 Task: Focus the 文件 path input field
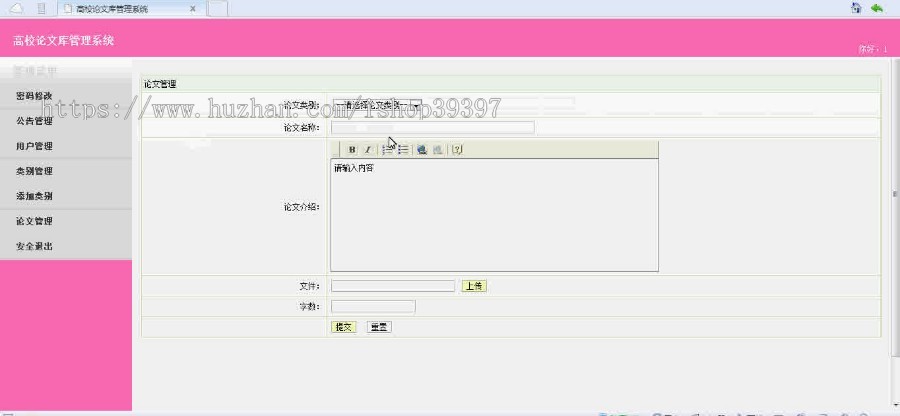point(393,286)
